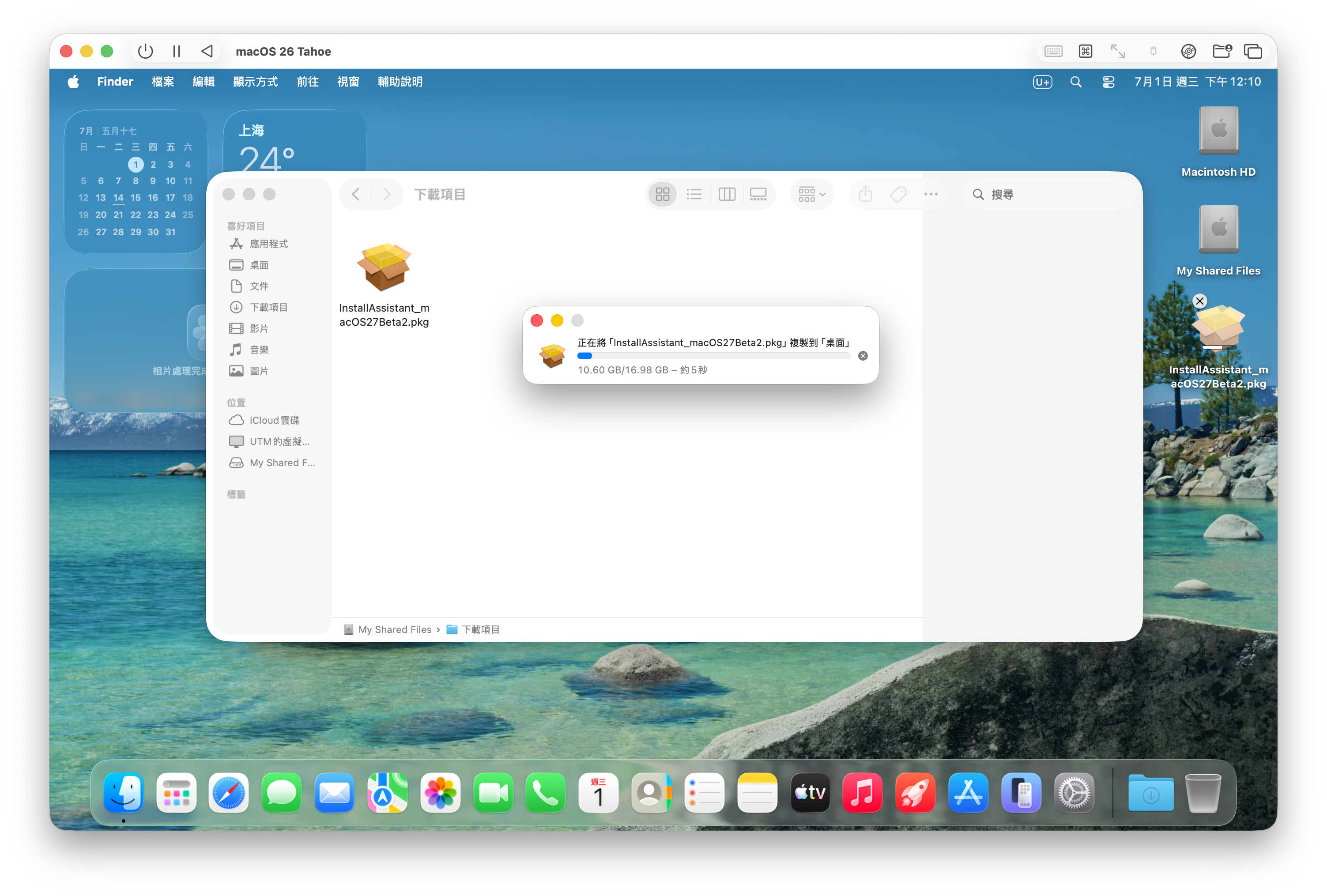Select the Macintosh HD desktop drive

1218,142
